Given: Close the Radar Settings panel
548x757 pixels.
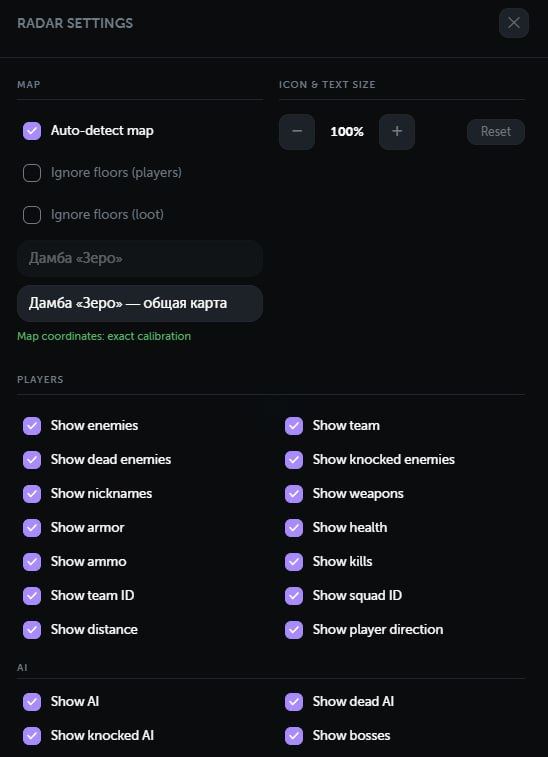Looking at the screenshot, I should tap(514, 23).
